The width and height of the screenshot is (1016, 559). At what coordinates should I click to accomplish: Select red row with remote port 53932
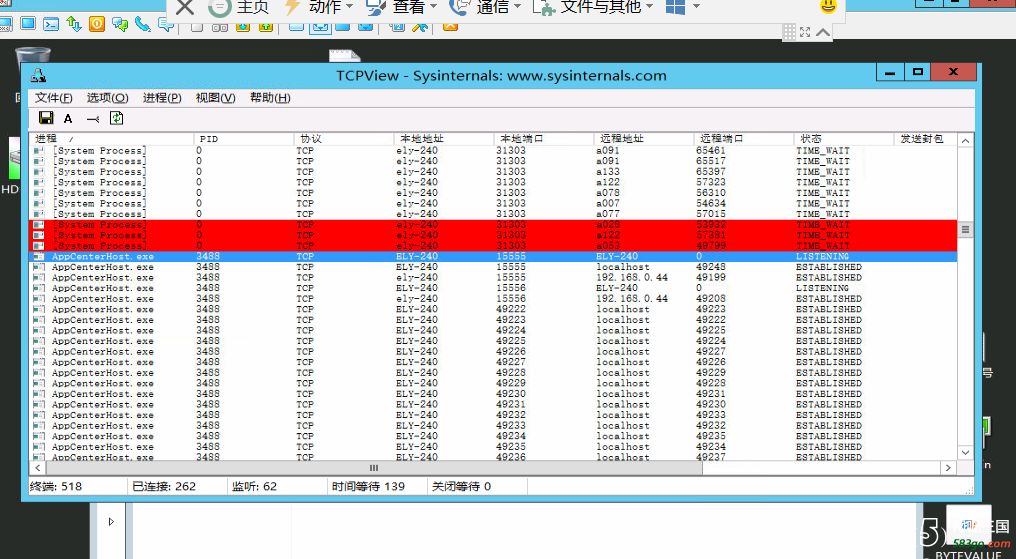pyautogui.click(x=493, y=225)
